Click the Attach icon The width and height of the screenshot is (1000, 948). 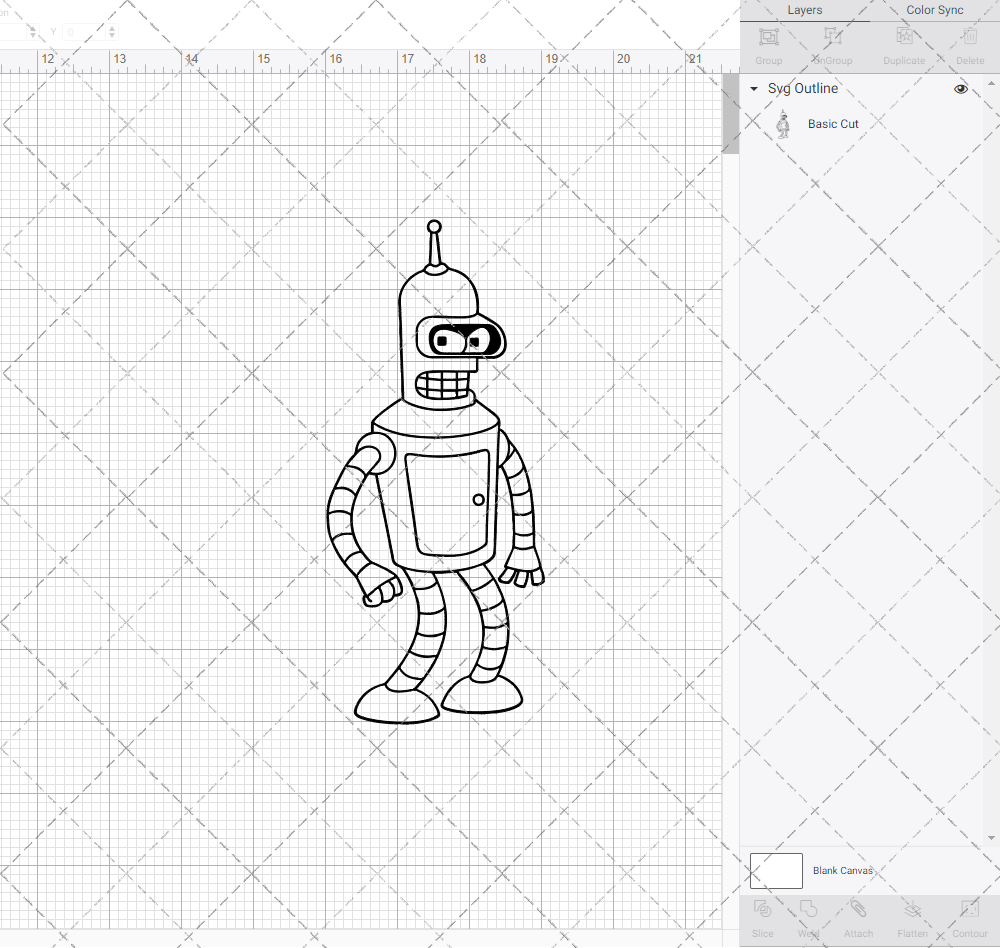tap(858, 915)
